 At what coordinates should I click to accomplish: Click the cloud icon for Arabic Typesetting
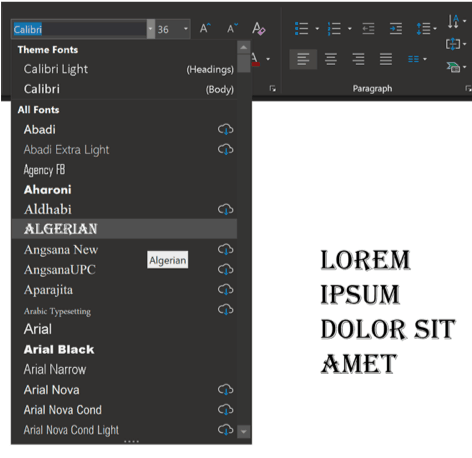(226, 310)
